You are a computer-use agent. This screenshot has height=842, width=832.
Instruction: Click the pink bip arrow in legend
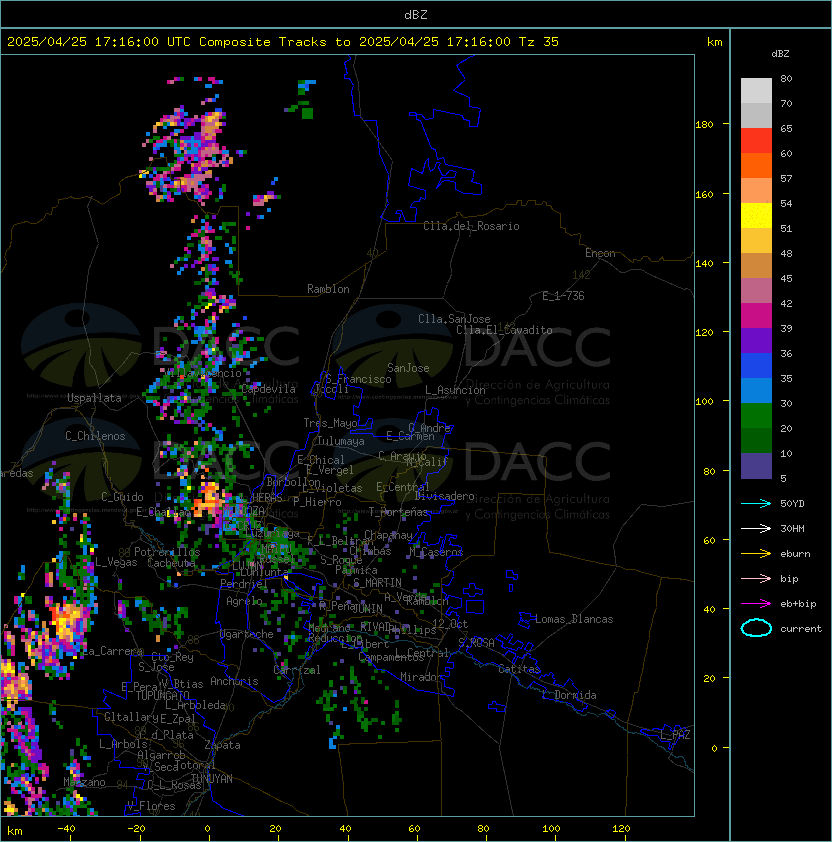coord(756,578)
